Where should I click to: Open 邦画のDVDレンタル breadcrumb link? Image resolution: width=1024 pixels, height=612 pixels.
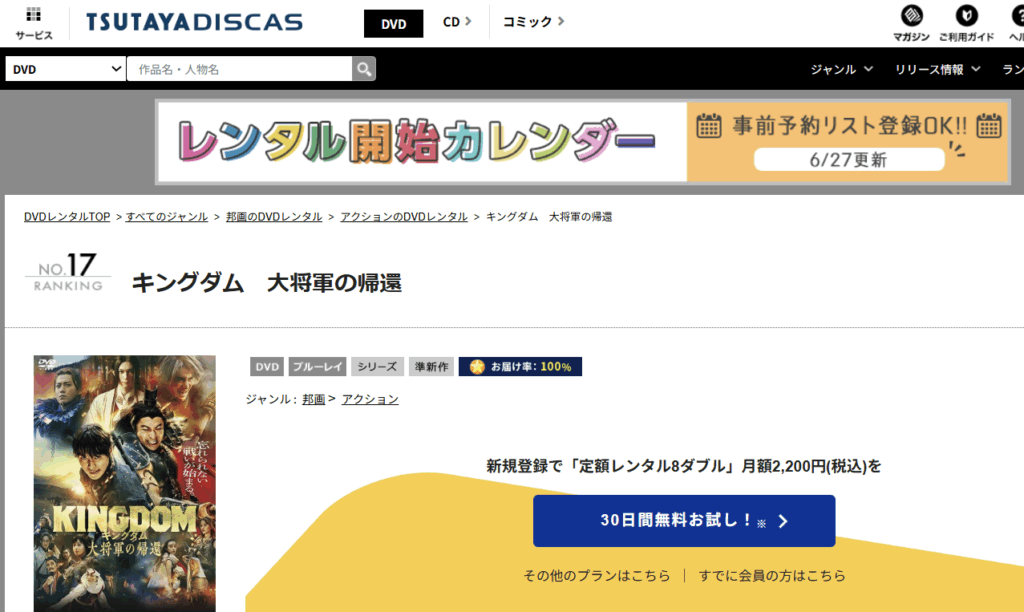[274, 217]
